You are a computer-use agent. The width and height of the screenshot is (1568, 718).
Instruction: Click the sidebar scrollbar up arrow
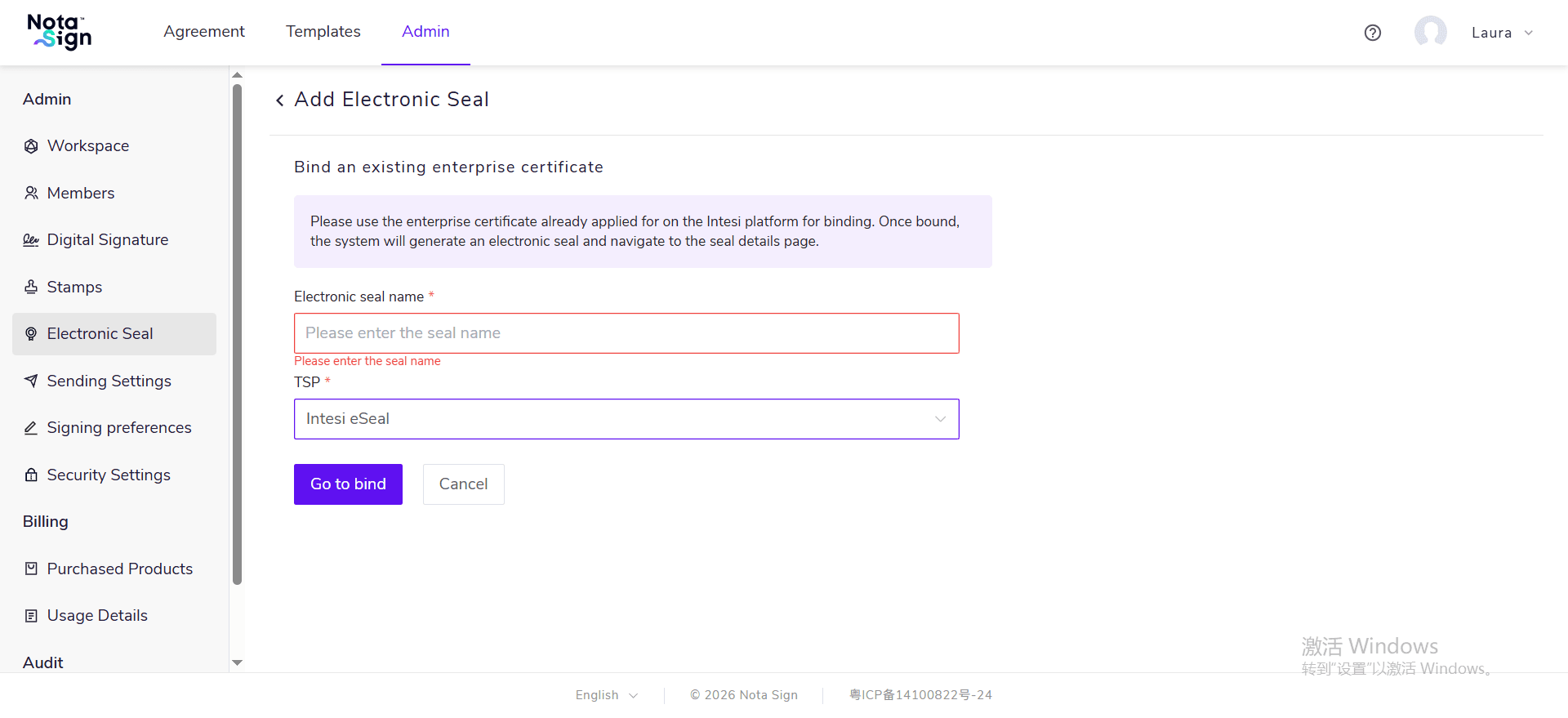(238, 75)
